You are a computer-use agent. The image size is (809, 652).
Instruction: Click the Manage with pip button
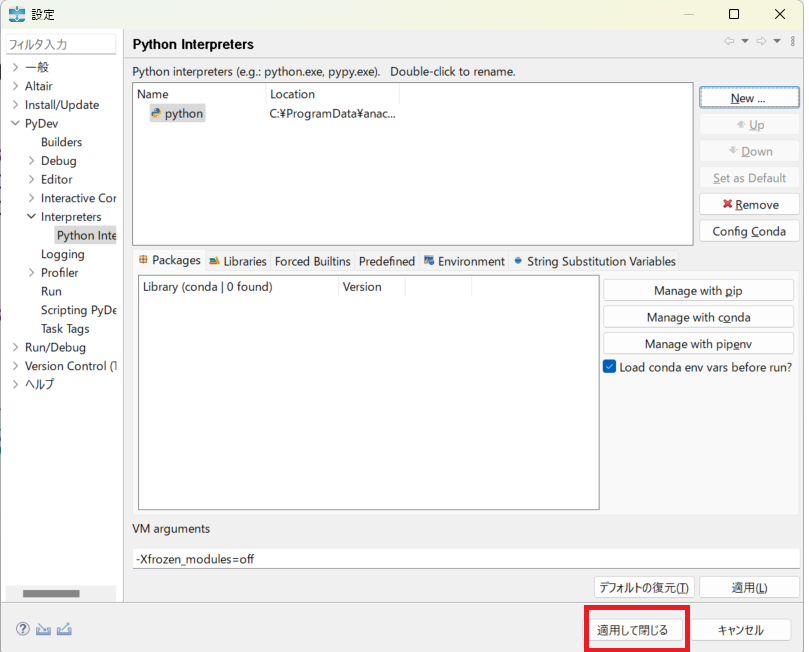[698, 290]
